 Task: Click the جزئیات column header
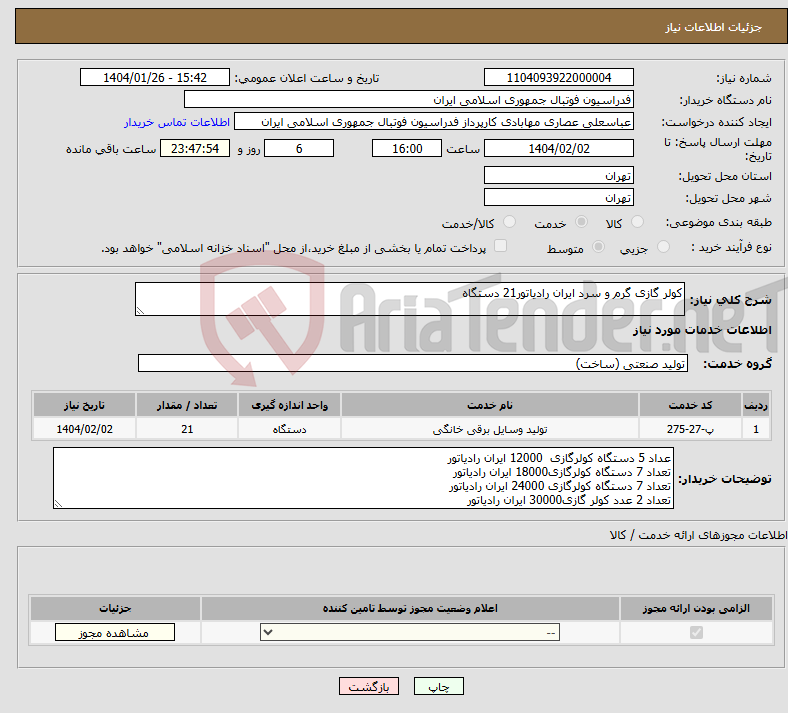point(115,608)
